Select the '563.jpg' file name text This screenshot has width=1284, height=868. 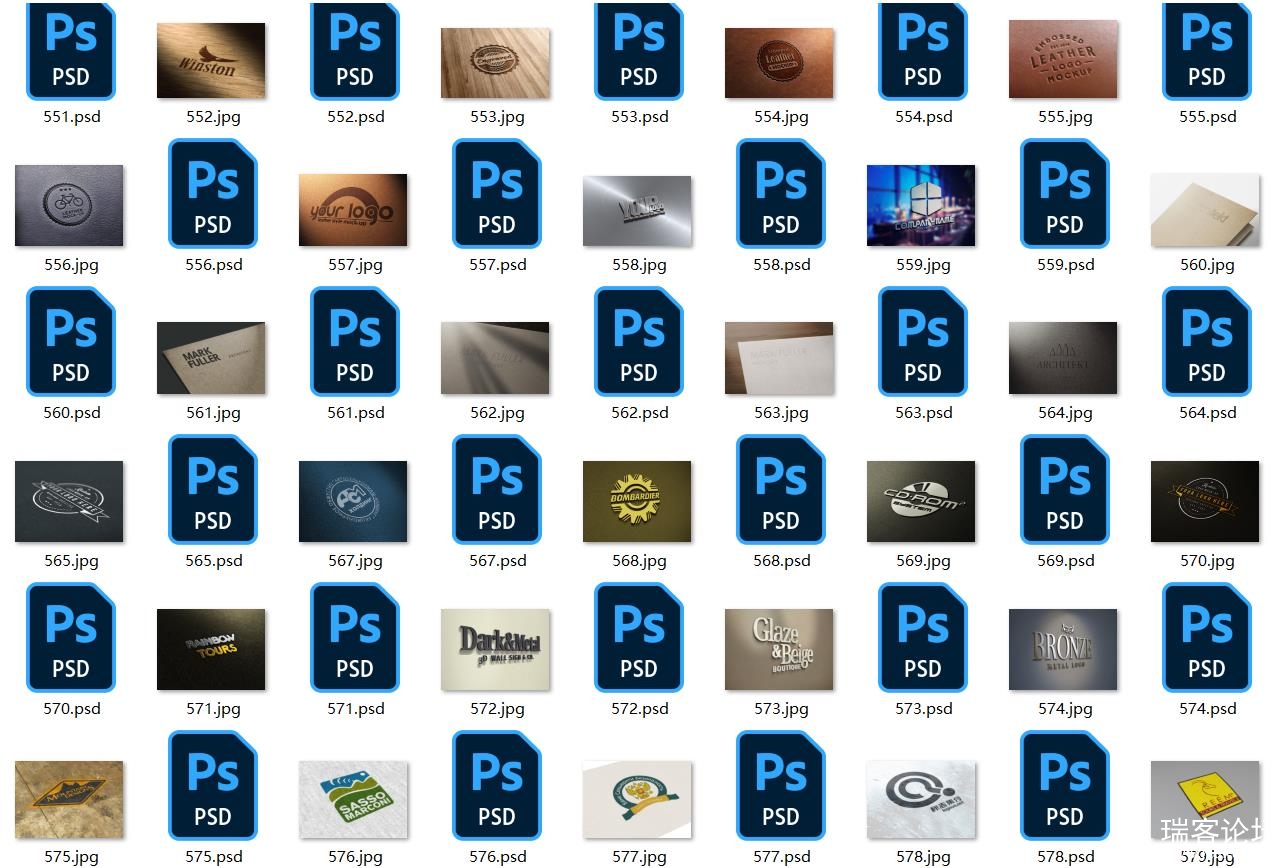(781, 413)
